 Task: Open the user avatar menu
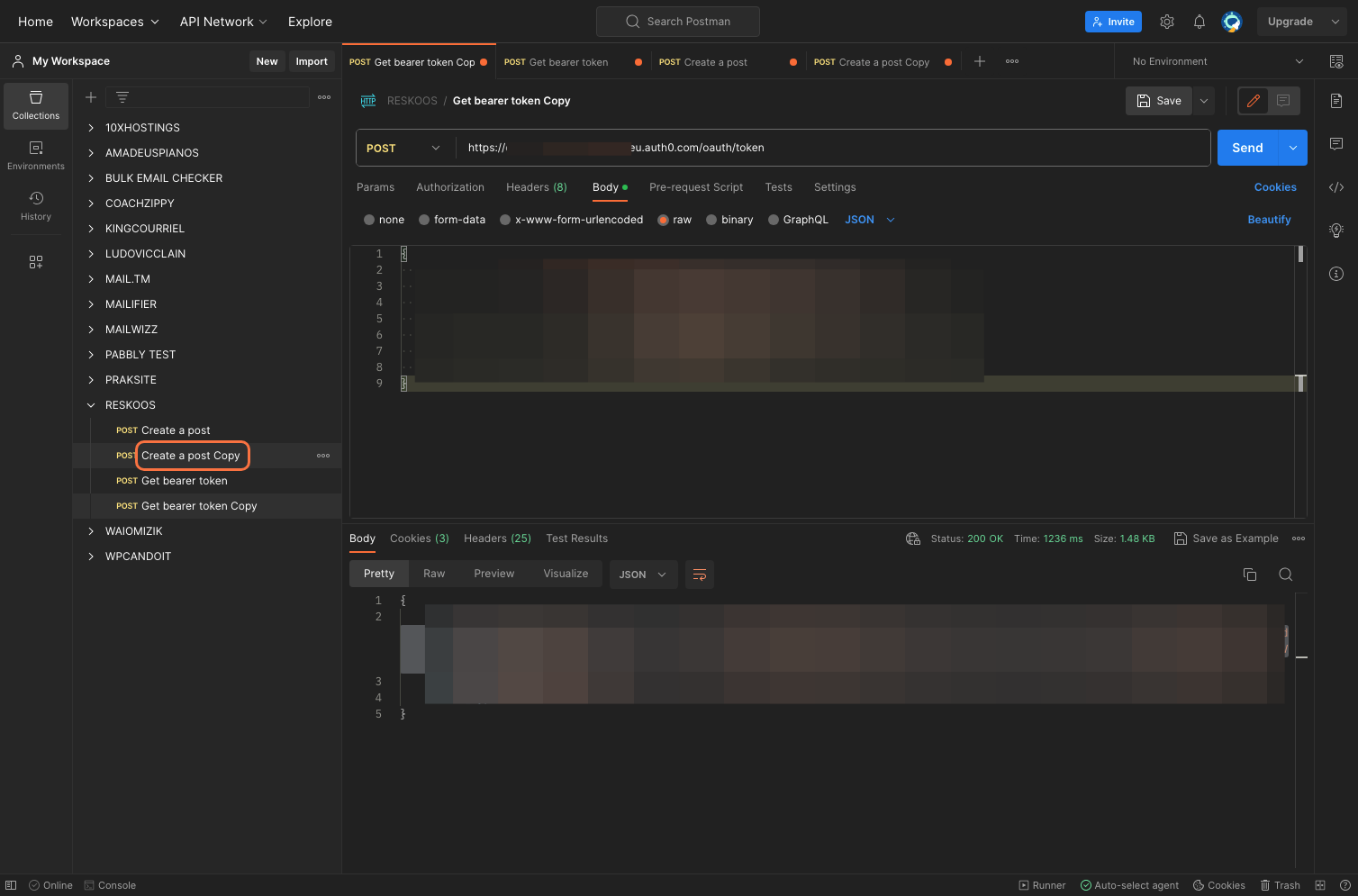tap(1232, 22)
